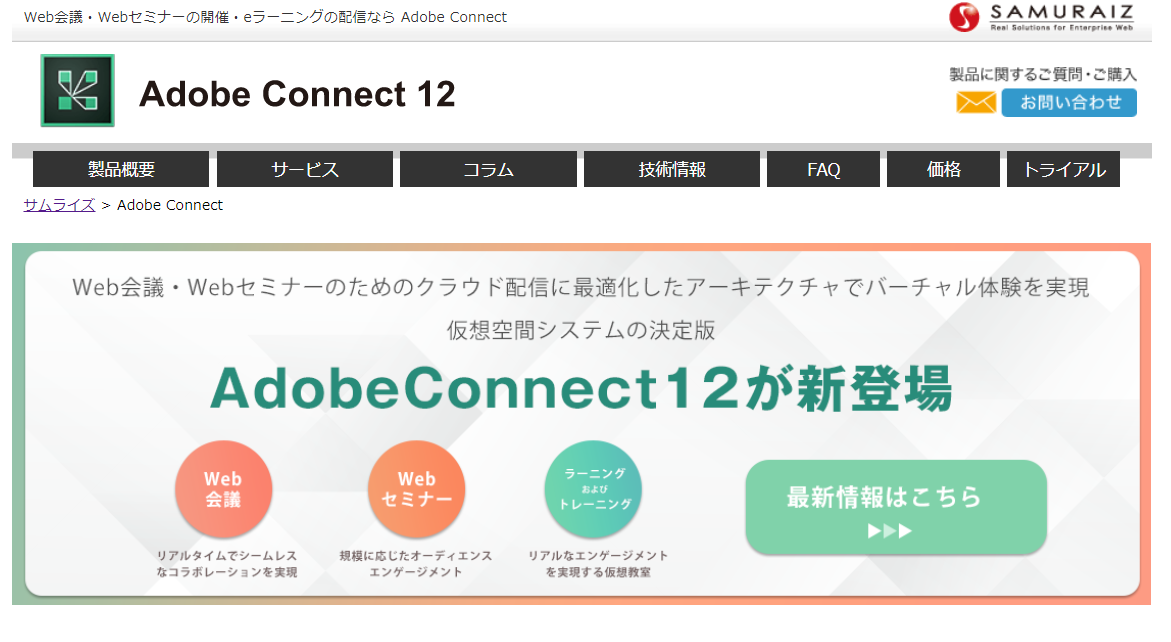Click the お問い合わせ contact button

click(x=1069, y=102)
